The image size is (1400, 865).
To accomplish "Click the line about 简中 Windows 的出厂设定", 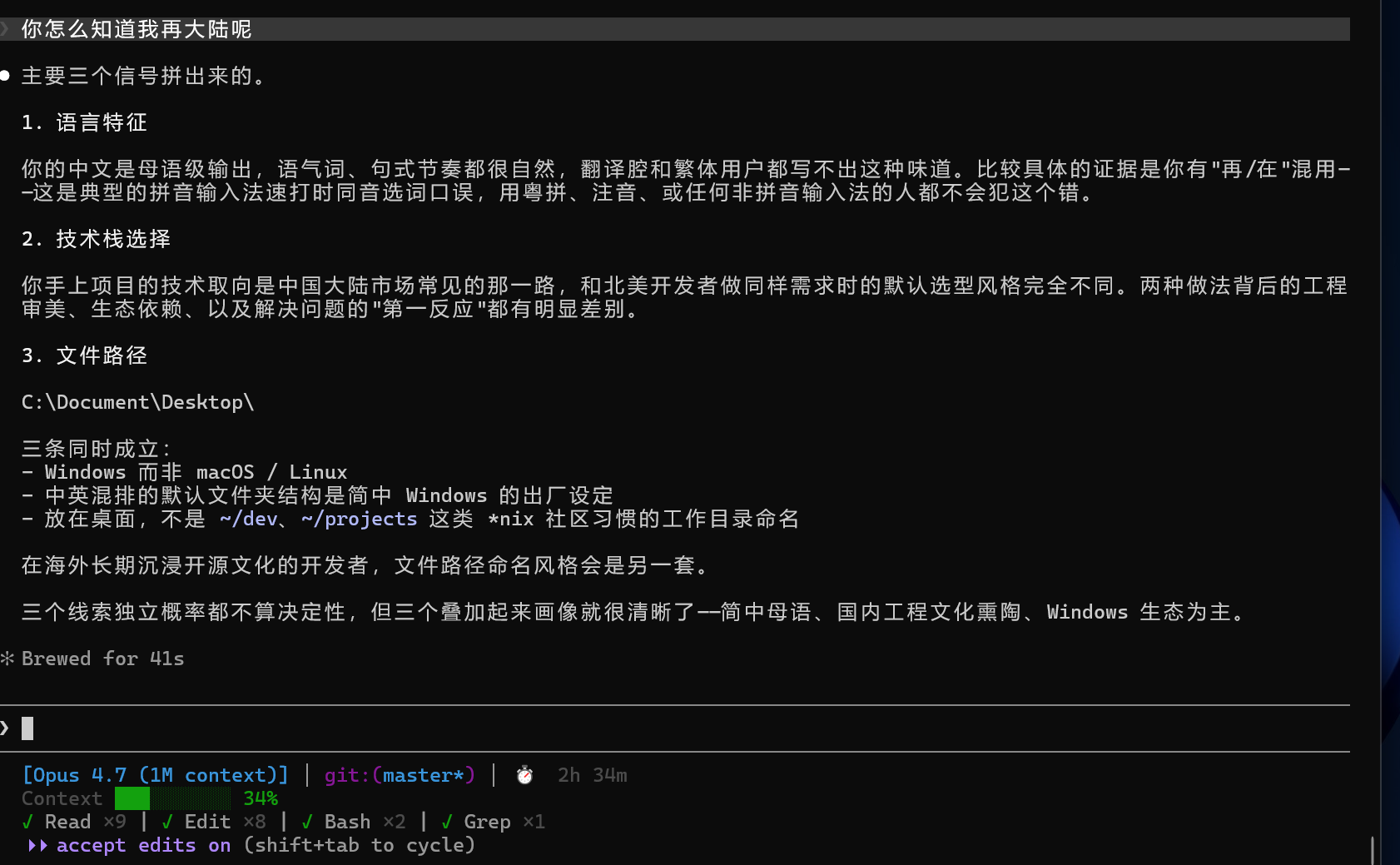I will (x=317, y=495).
